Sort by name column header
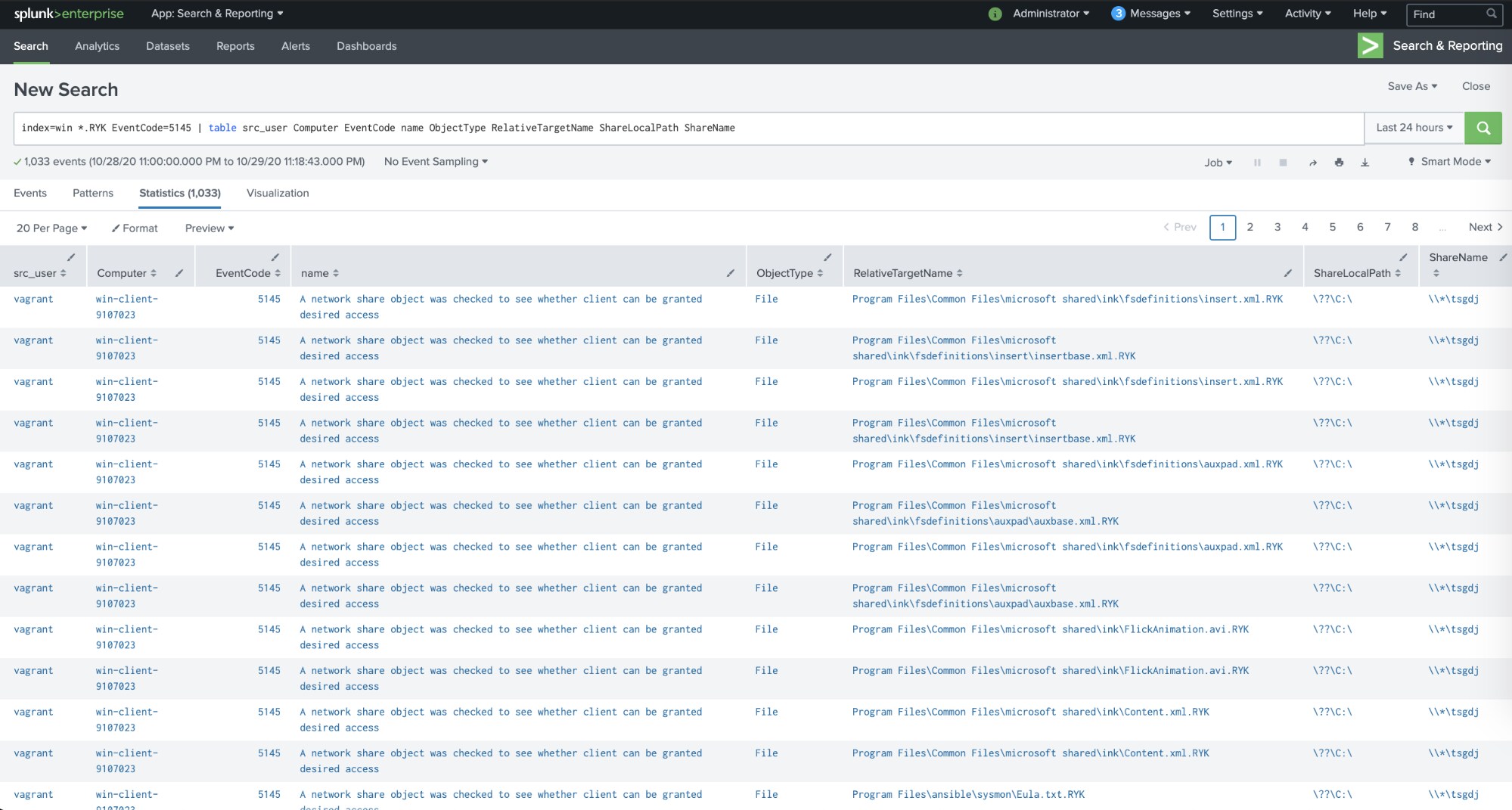 [x=320, y=273]
